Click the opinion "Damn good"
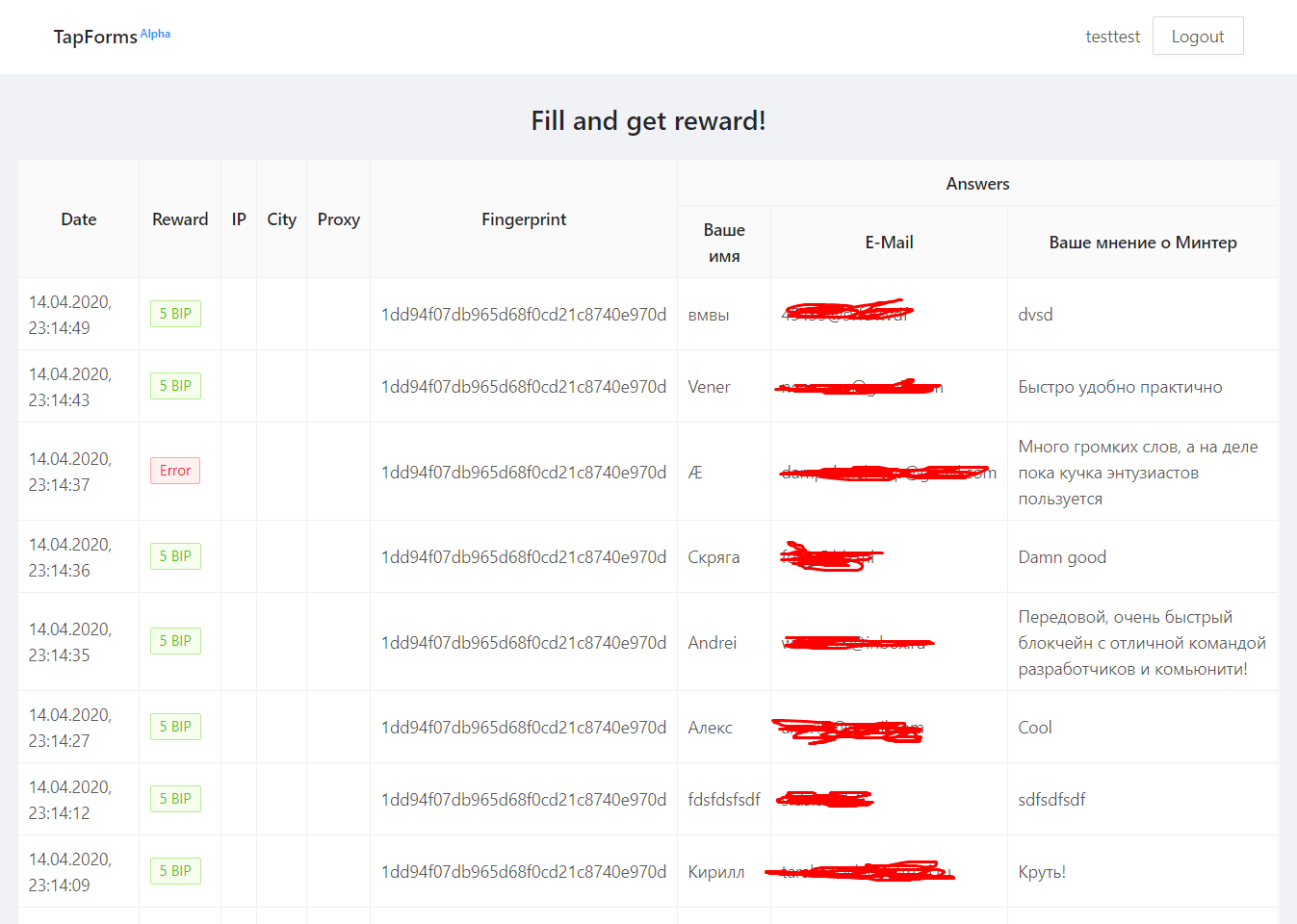This screenshot has height=924, width=1297. [1062, 557]
